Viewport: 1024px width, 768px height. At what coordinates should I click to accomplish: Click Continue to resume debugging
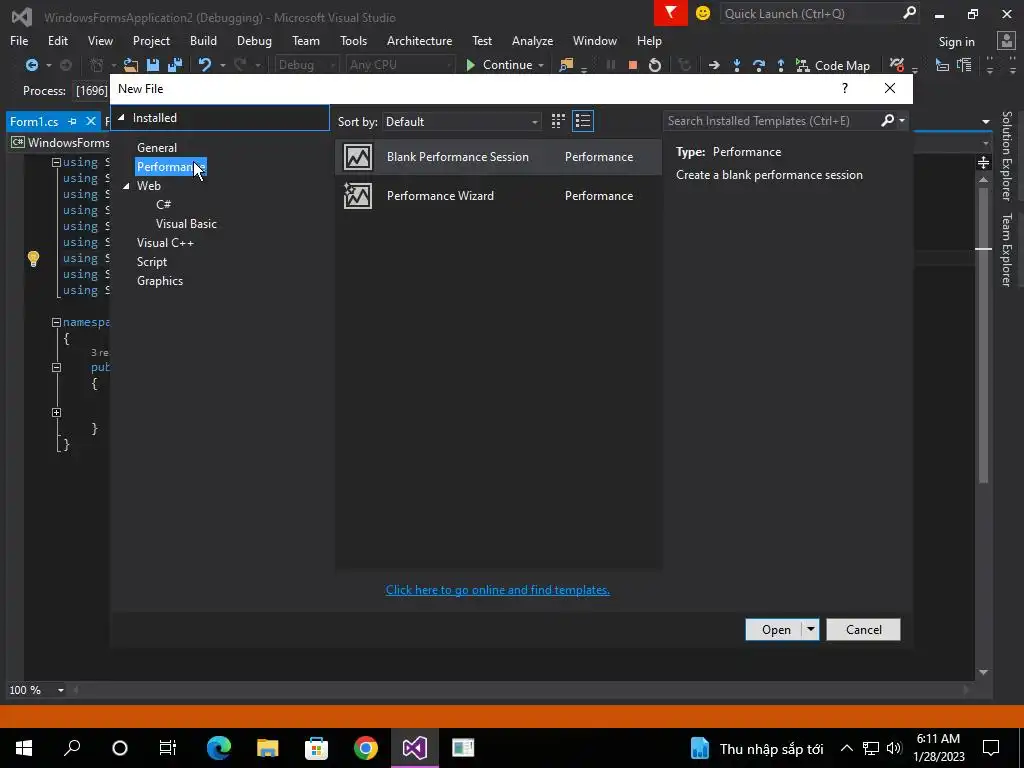coord(500,65)
